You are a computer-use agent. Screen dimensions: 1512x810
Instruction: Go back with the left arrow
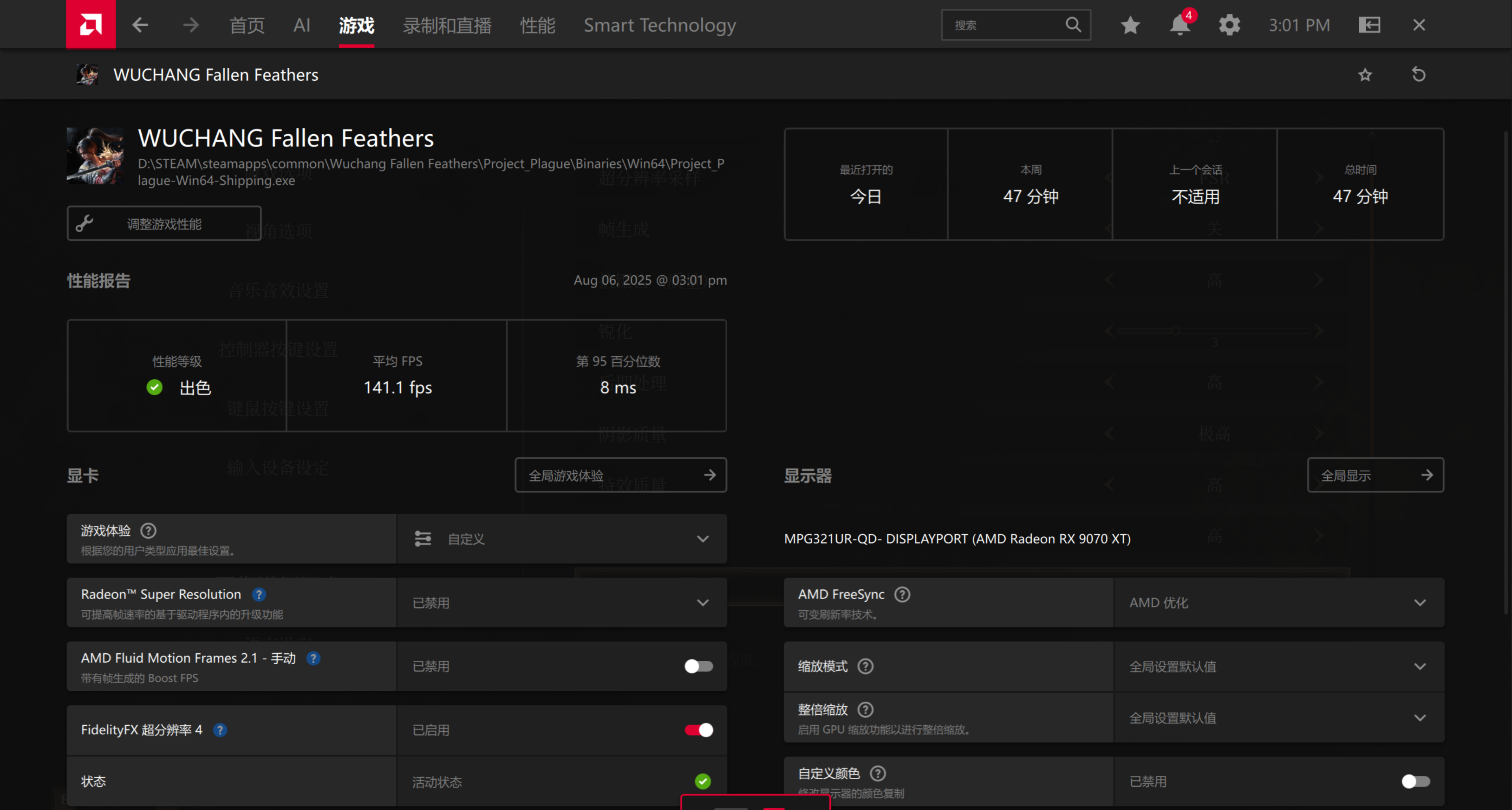coord(140,25)
